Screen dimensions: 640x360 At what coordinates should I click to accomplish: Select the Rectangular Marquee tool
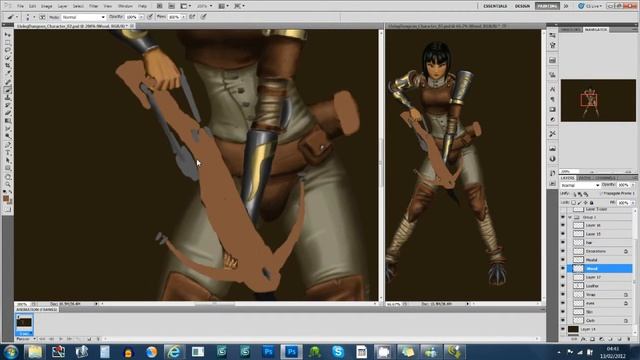8,42
